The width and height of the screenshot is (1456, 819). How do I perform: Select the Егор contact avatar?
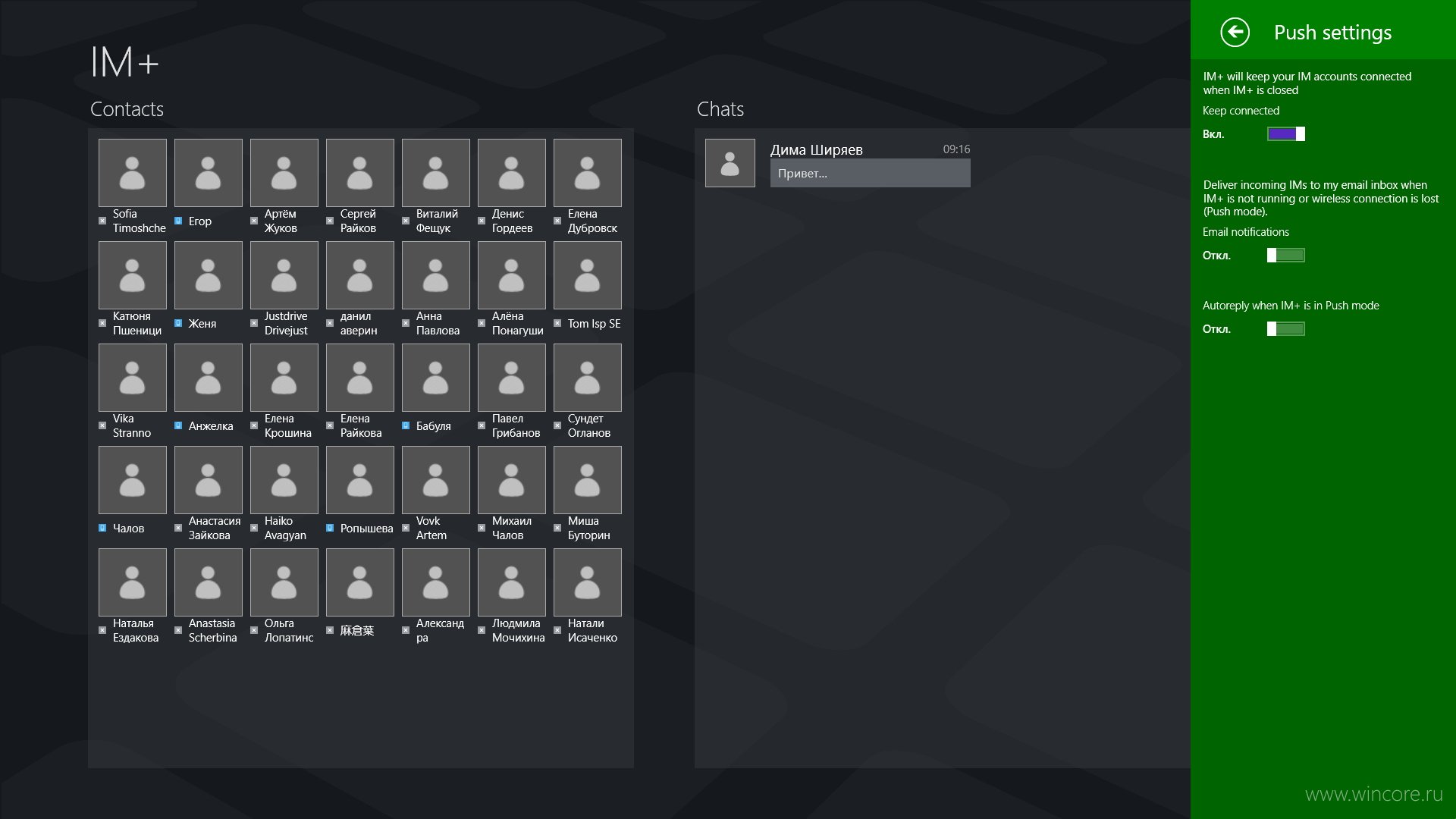209,173
